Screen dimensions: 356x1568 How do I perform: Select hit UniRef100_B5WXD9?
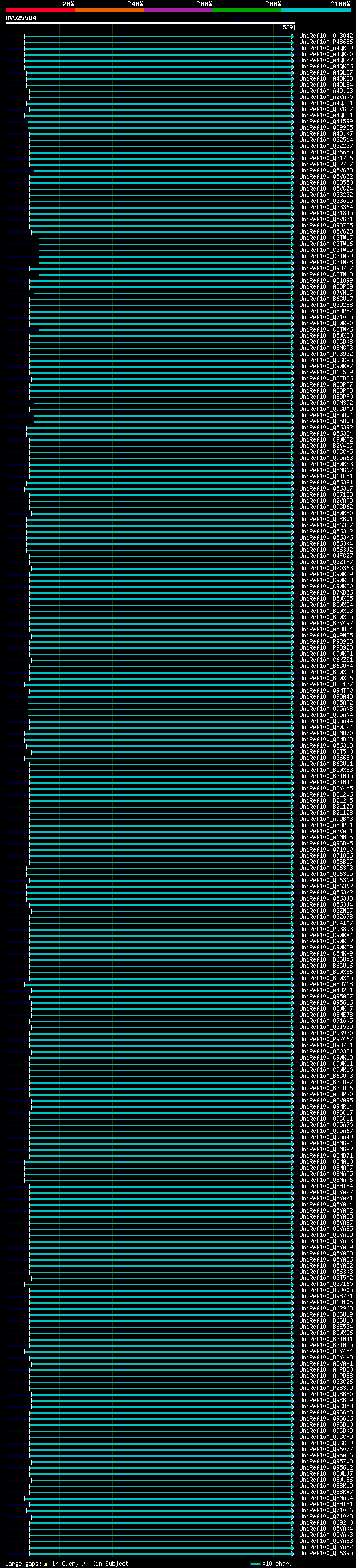[326, 672]
